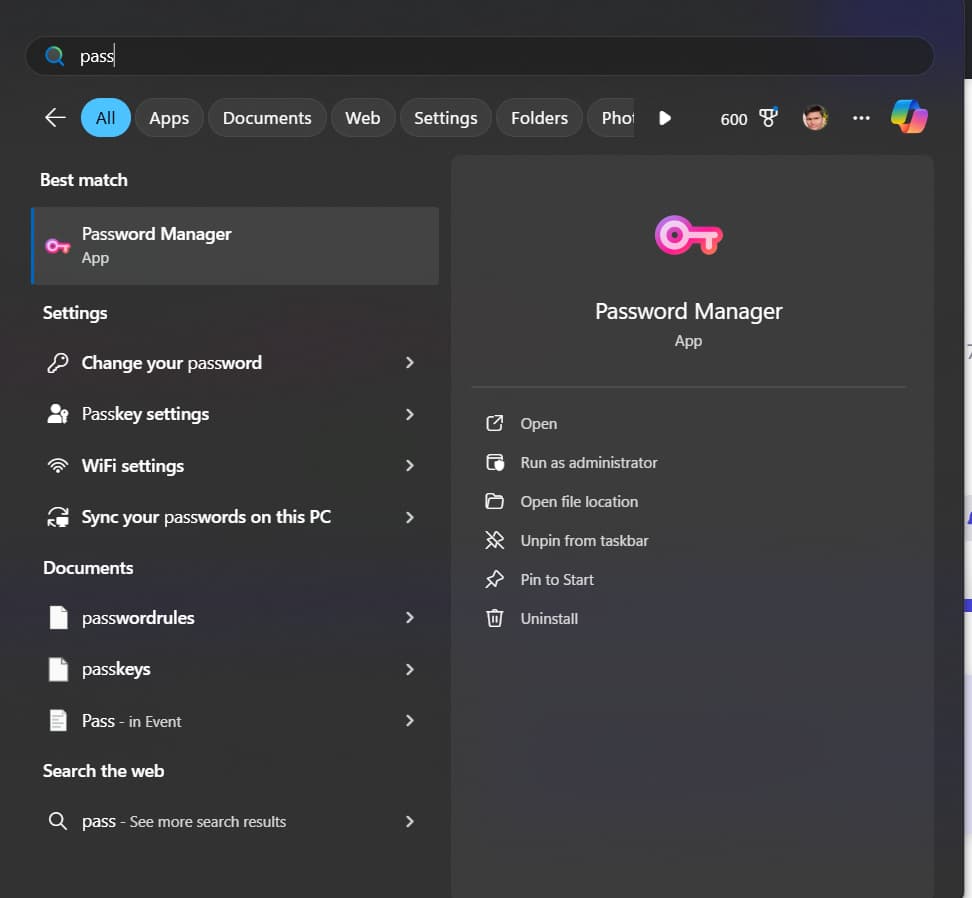The height and width of the screenshot is (898, 972).
Task: Click the Pass in Event document icon
Action: (x=58, y=720)
